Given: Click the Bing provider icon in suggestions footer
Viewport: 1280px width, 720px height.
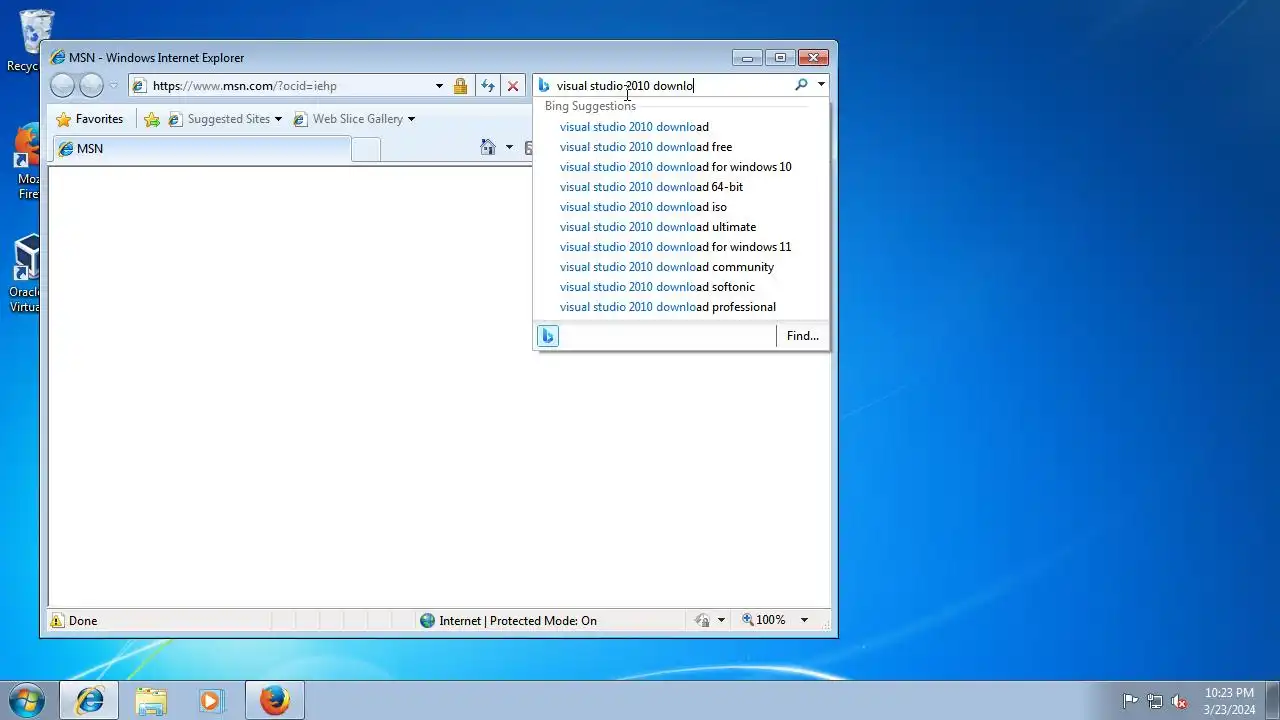Looking at the screenshot, I should point(547,336).
